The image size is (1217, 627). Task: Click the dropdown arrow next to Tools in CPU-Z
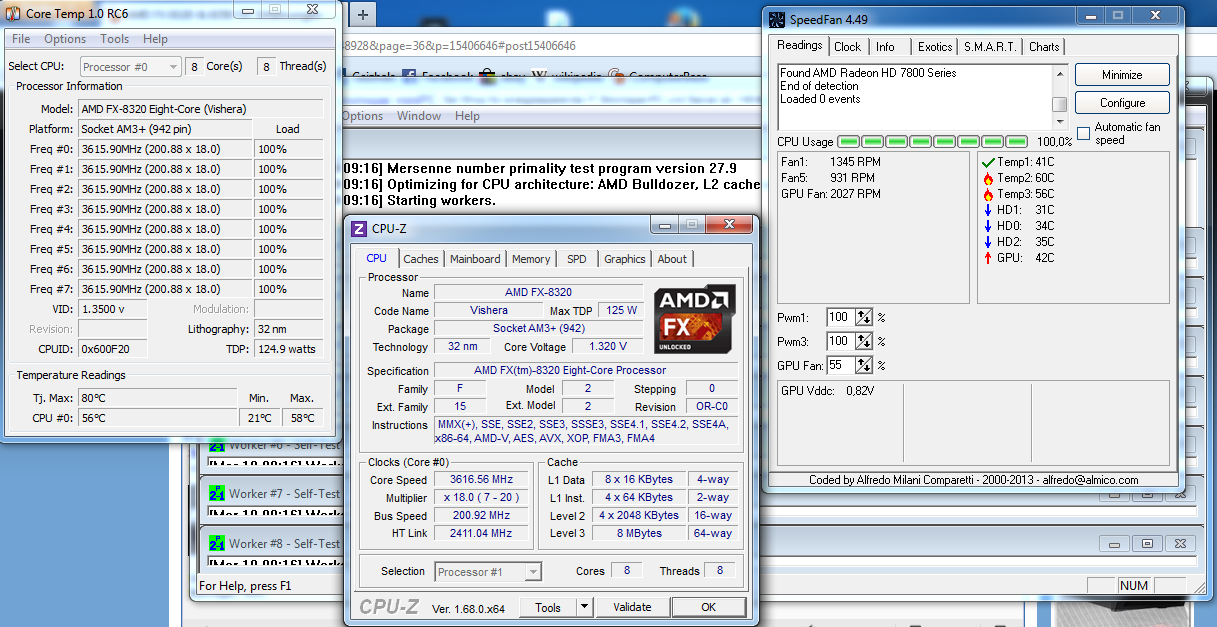coord(584,607)
